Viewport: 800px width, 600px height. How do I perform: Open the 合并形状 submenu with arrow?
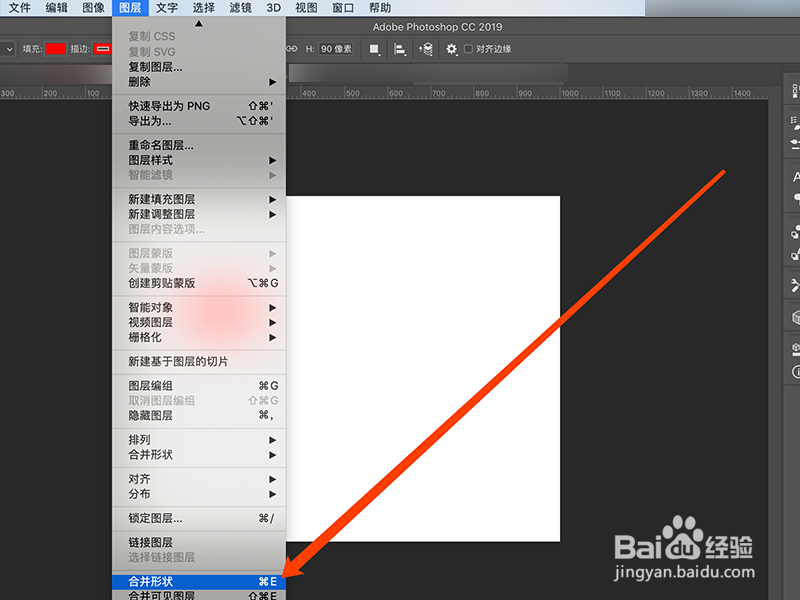[199, 455]
